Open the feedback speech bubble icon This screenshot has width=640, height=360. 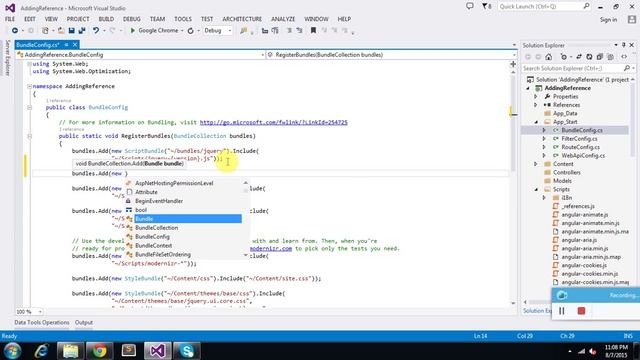[470, 6]
